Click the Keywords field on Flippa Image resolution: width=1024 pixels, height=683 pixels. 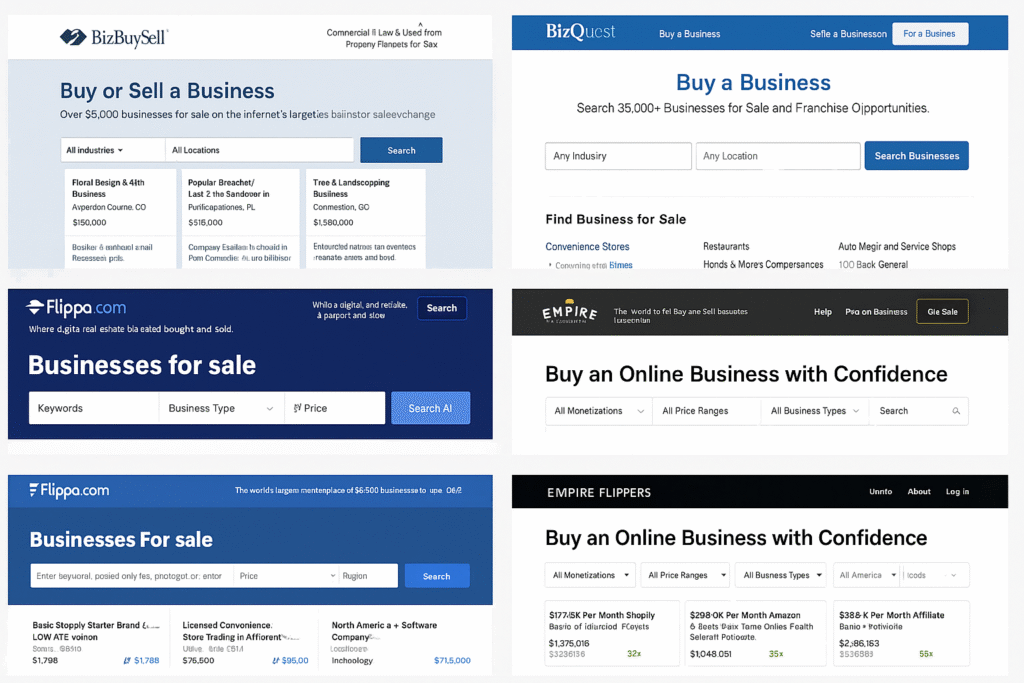(93, 408)
